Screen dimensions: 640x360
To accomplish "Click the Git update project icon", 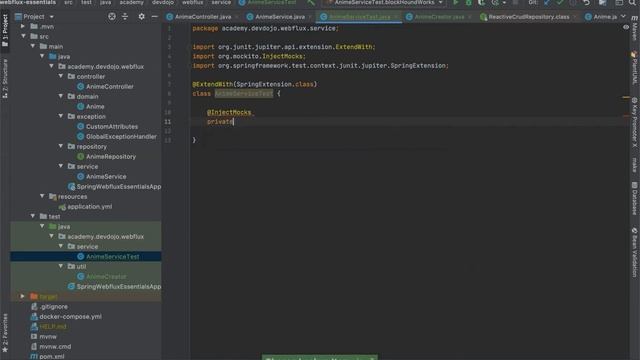I will pyautogui.click(x=547, y=3).
